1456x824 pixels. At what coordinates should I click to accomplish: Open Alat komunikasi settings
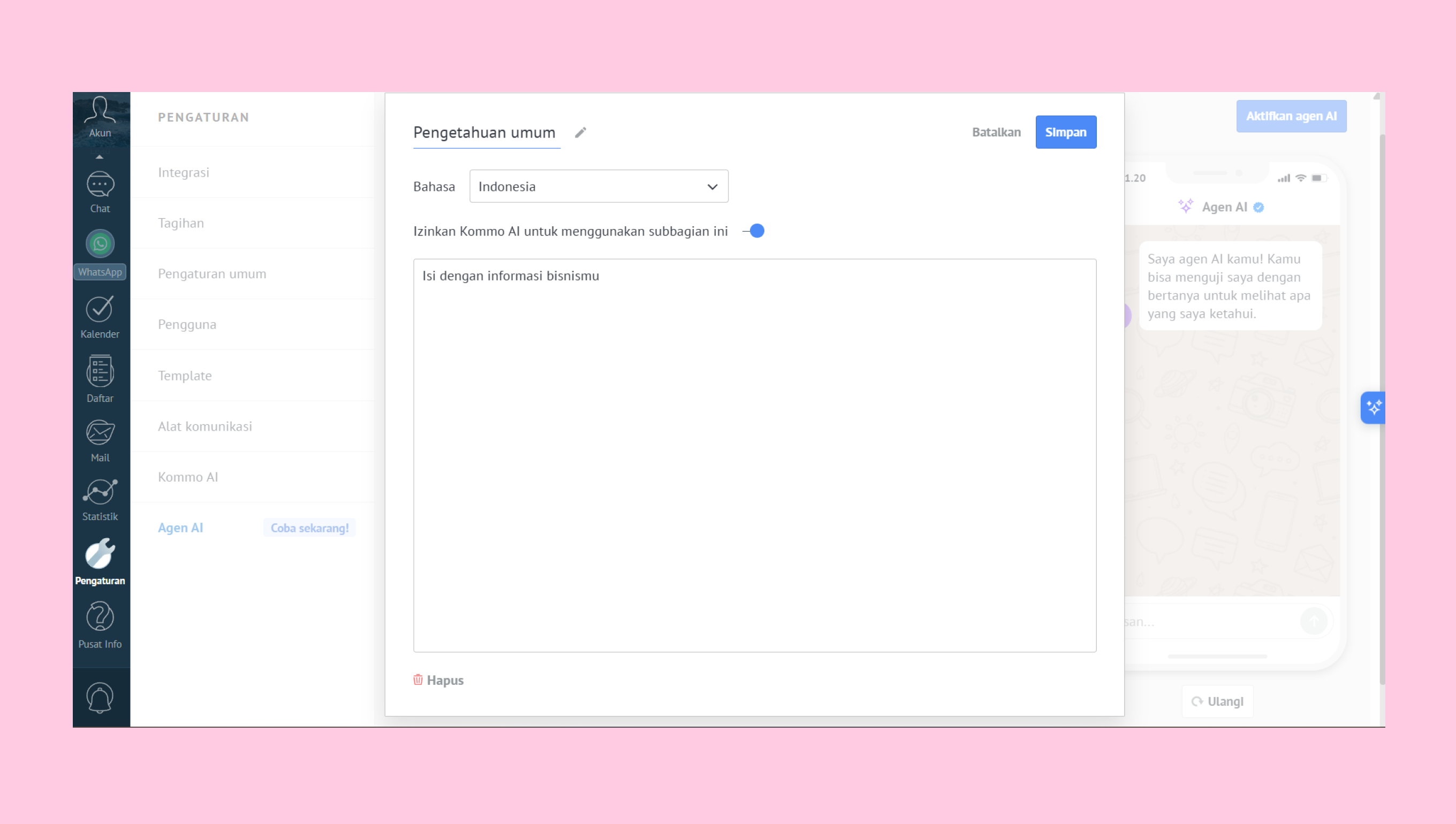(x=253, y=426)
